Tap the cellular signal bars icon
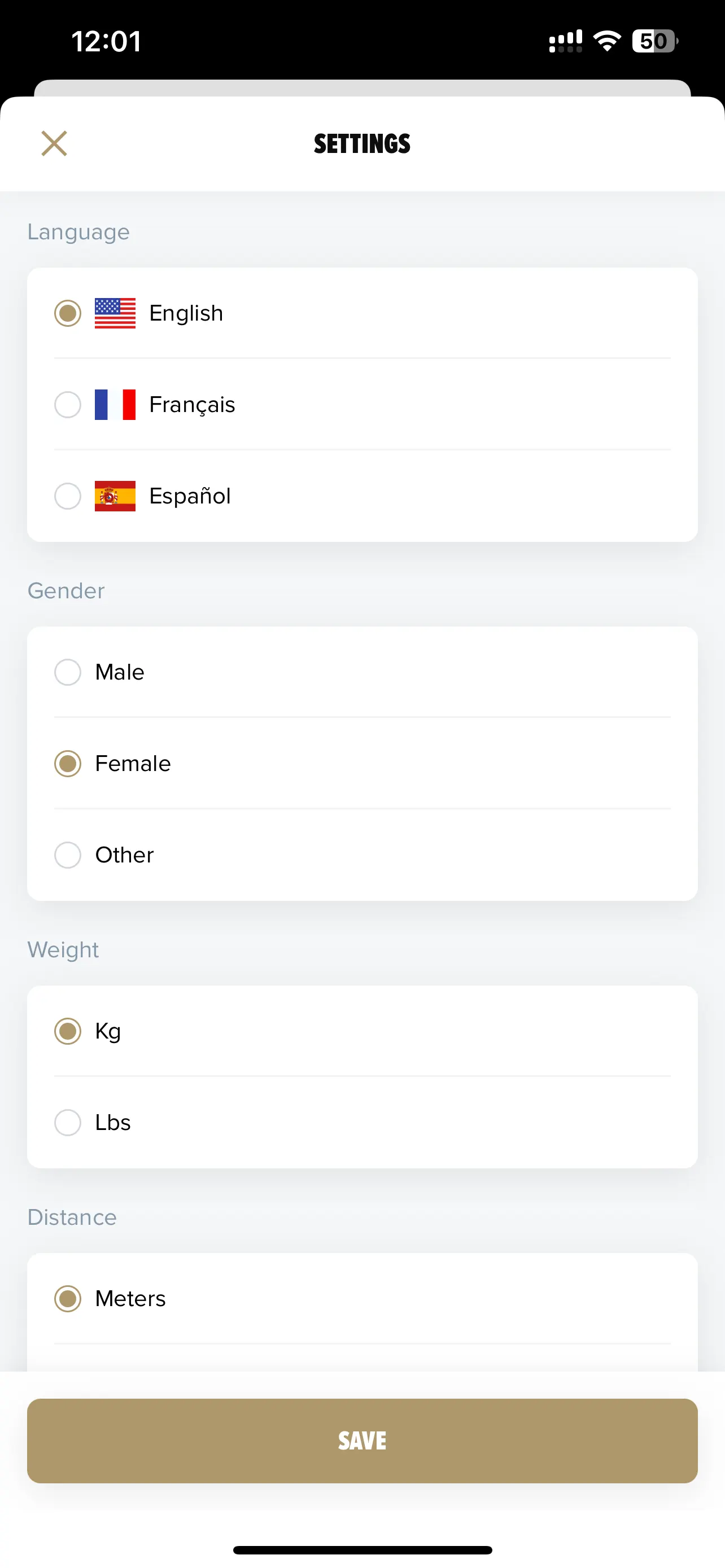 [566, 41]
